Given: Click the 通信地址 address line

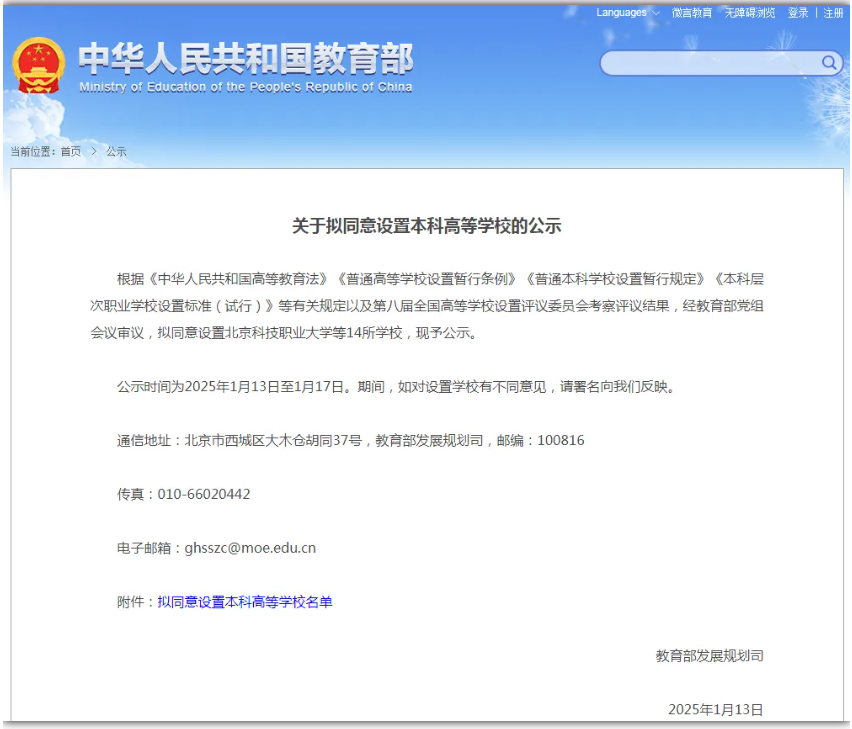Looking at the screenshot, I should 350,440.
